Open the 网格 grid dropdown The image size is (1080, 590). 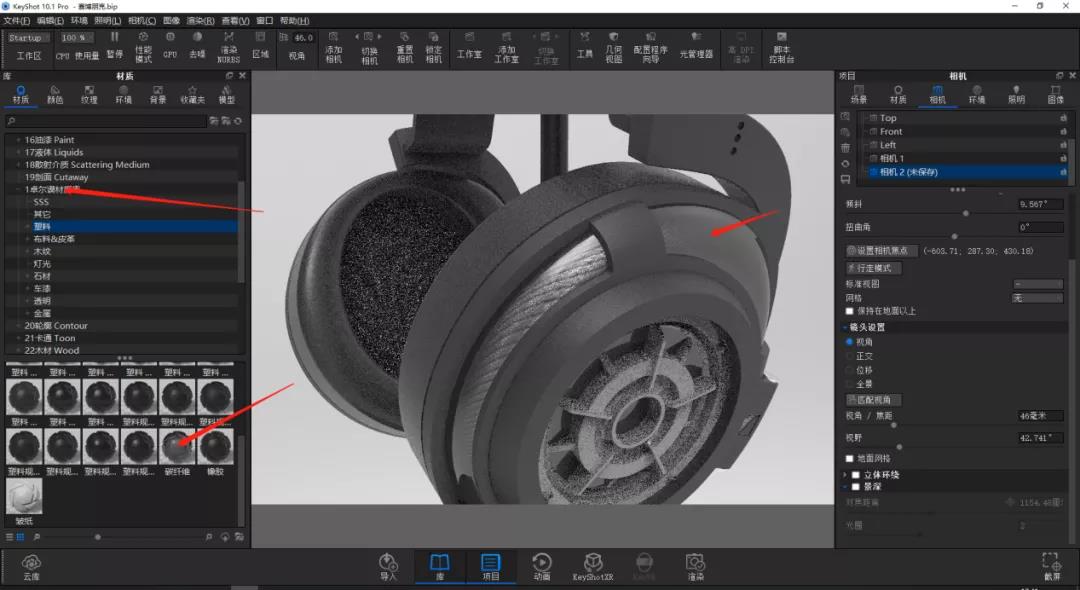point(1037,298)
